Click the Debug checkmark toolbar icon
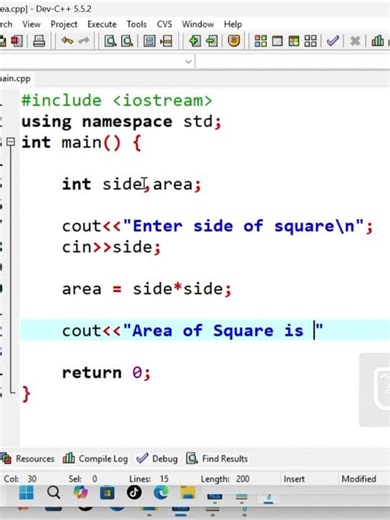Image resolution: width=390 pixels, height=520 pixels. pyautogui.click(x=333, y=41)
